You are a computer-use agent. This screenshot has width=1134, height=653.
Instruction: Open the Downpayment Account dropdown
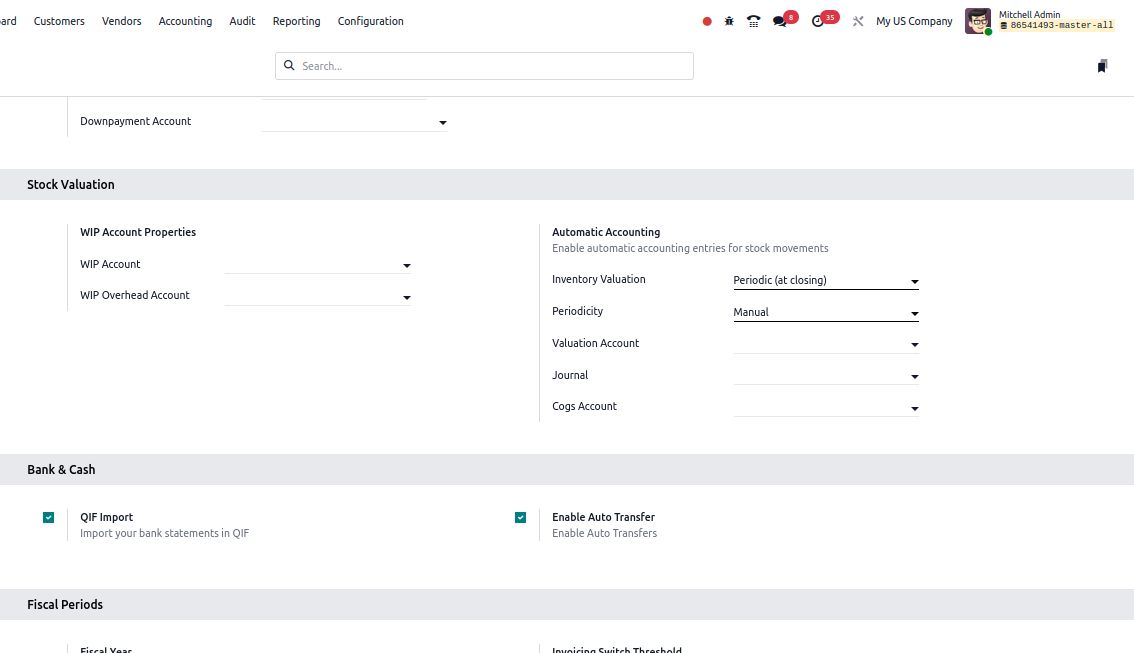354,122
